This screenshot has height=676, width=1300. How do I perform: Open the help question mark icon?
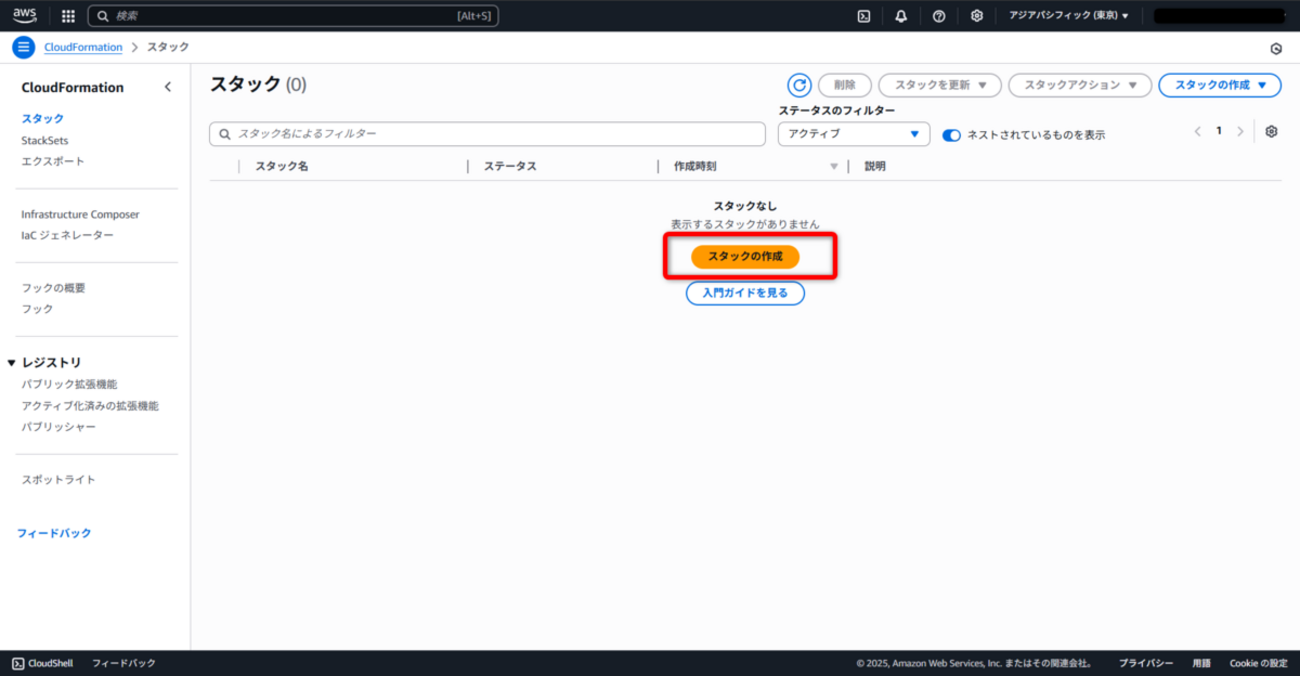tap(939, 16)
